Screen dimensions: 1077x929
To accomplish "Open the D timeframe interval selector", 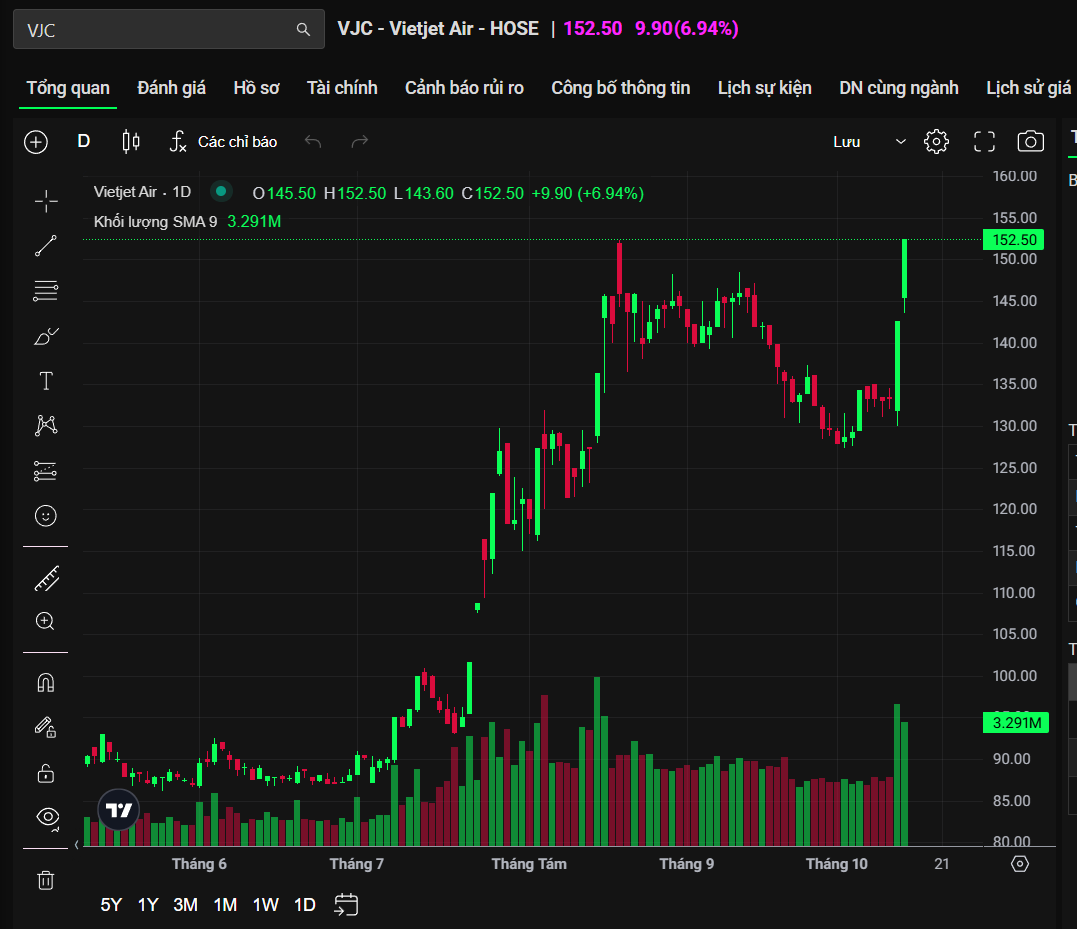I will [84, 142].
